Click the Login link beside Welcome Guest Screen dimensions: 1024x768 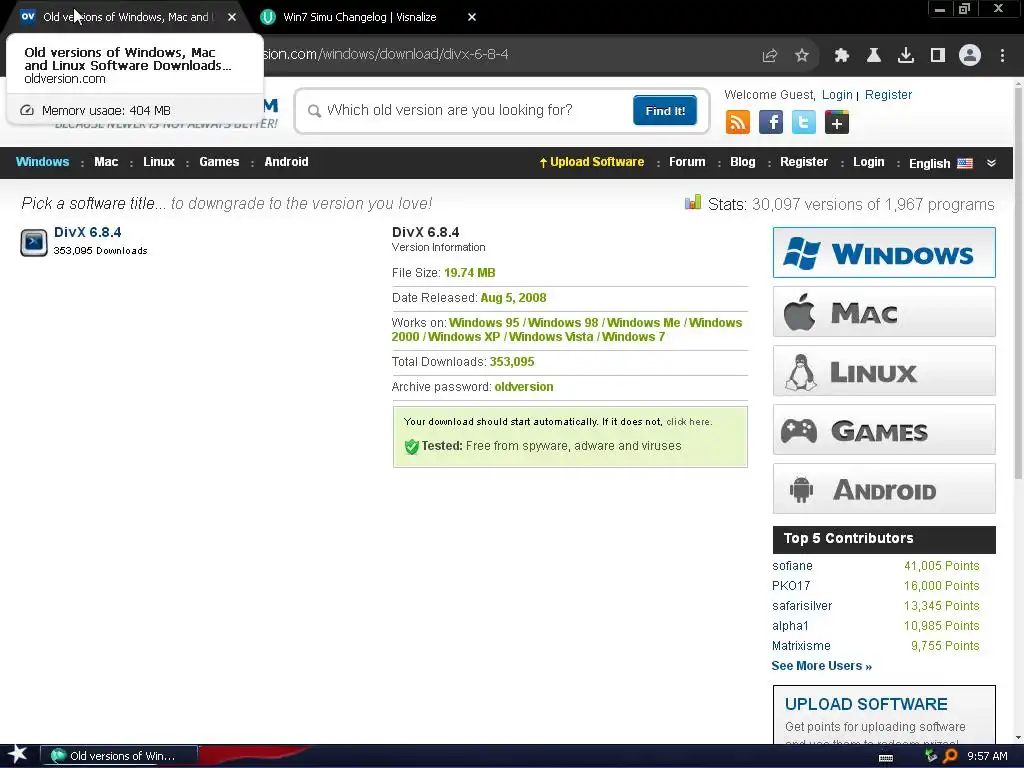(837, 95)
